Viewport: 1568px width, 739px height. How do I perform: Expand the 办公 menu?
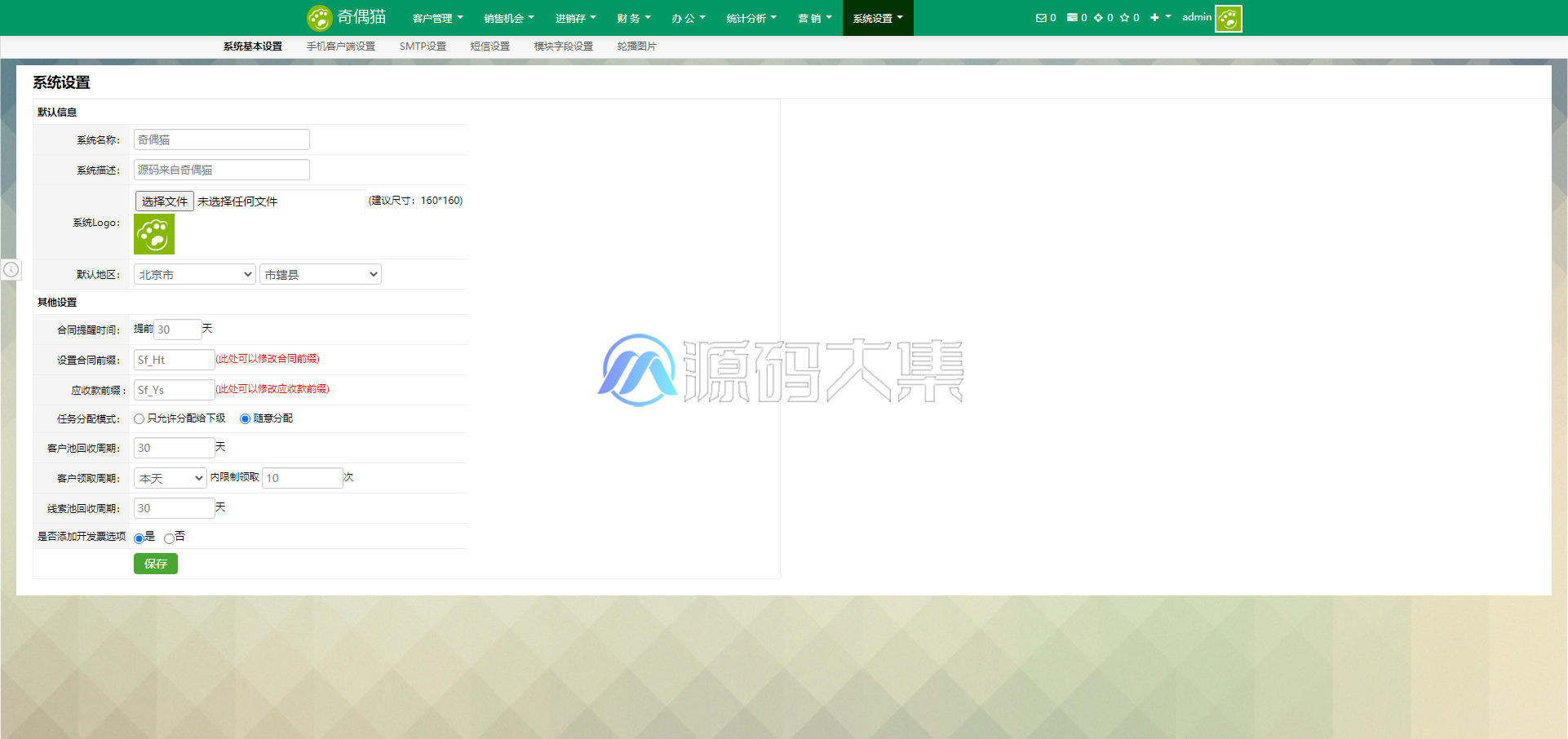pos(689,18)
